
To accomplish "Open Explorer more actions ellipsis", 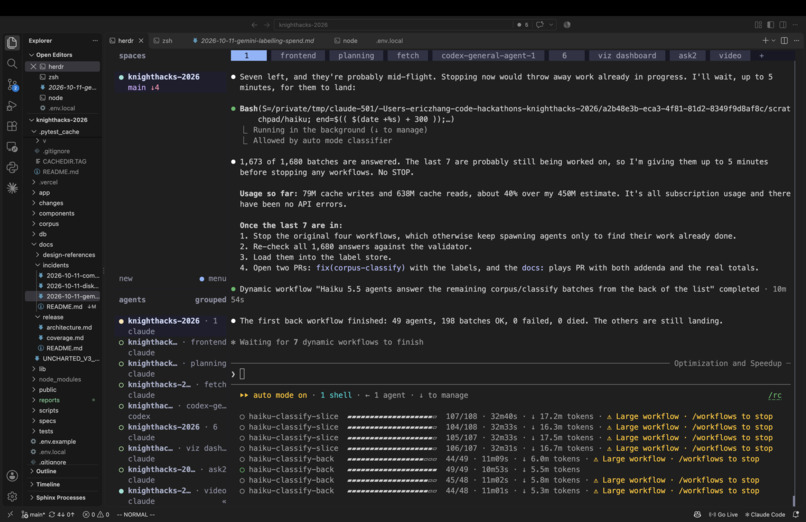I will point(95,41).
